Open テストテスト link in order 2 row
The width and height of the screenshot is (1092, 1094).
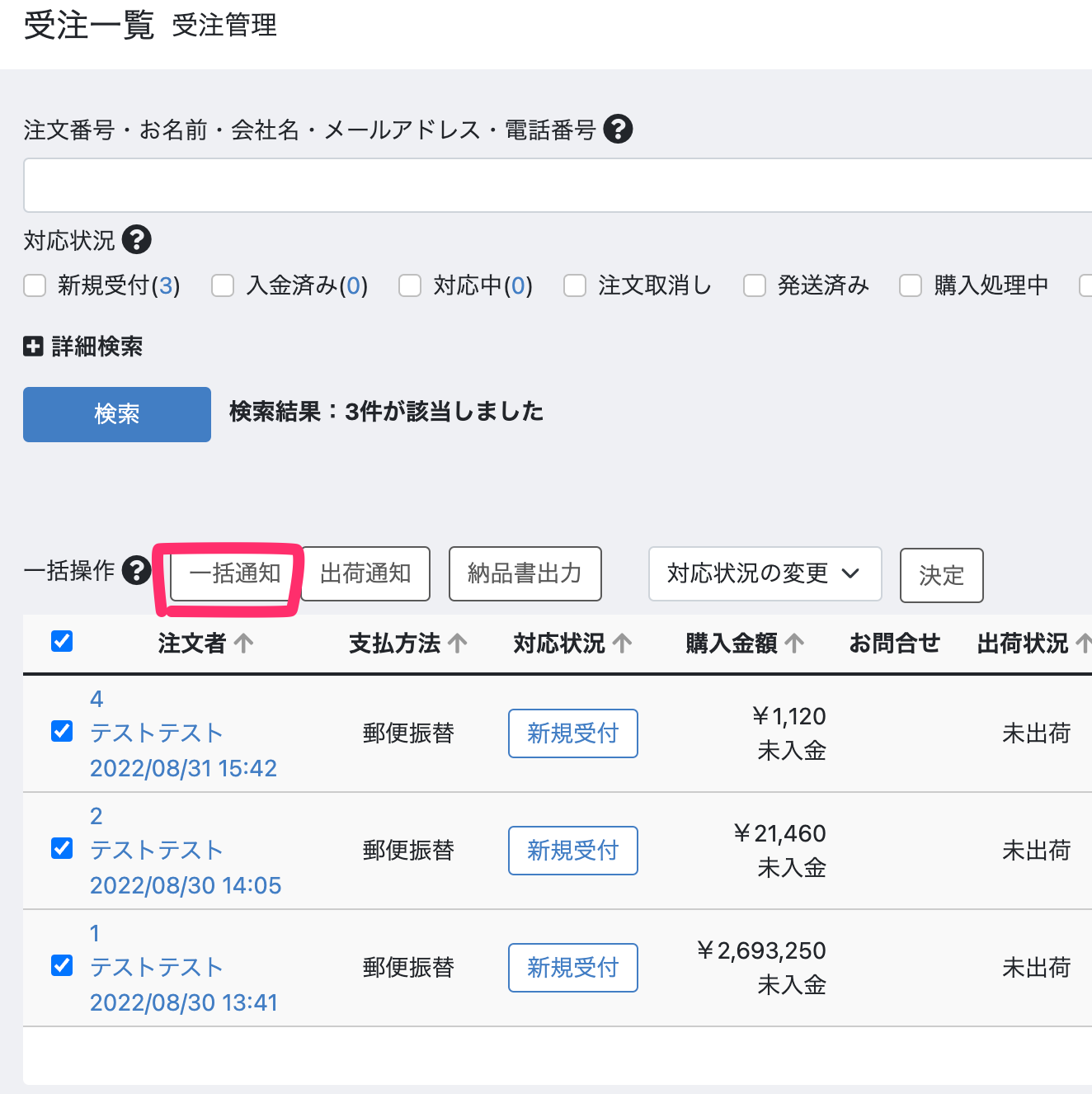pyautogui.click(x=157, y=850)
